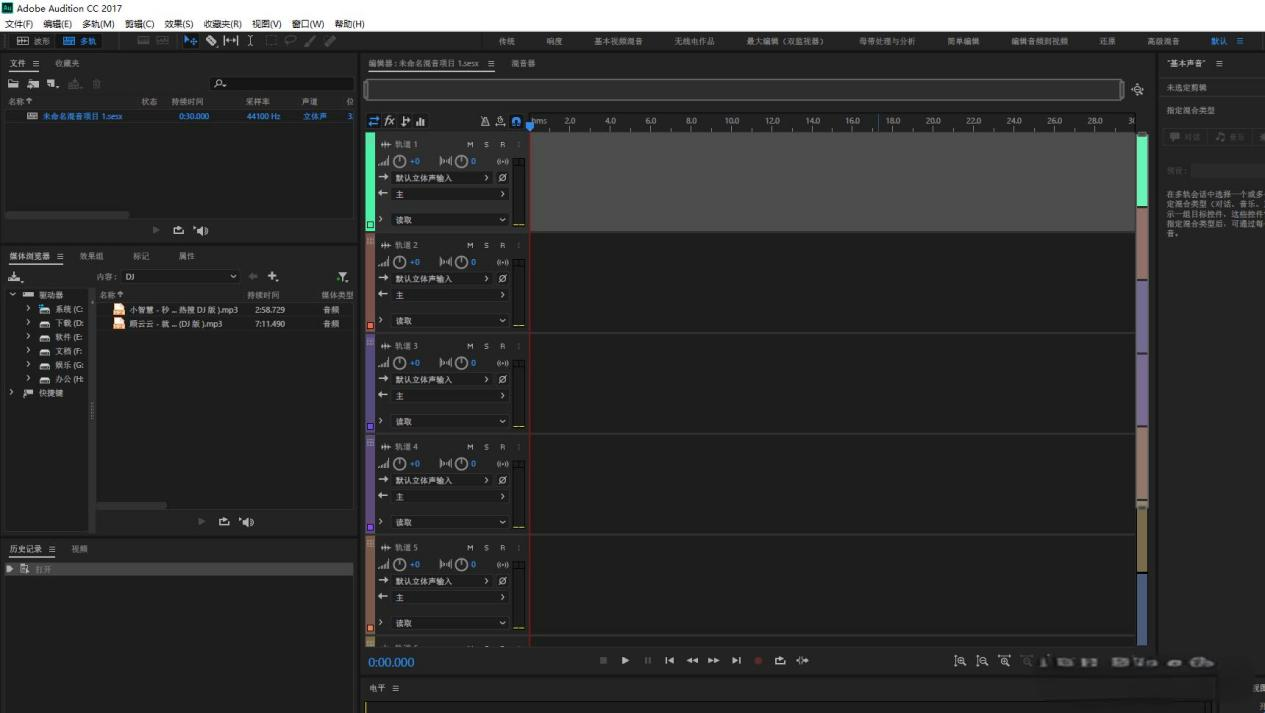Toggle the snapping magnet icon

(516, 121)
